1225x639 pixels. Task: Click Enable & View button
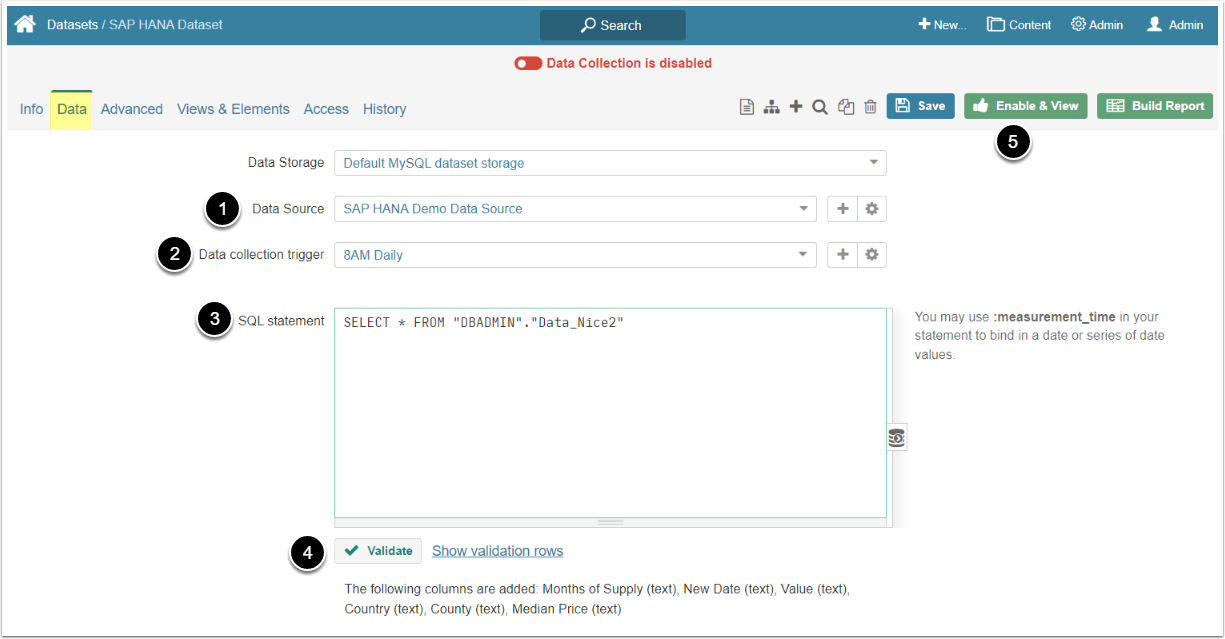[1026, 106]
